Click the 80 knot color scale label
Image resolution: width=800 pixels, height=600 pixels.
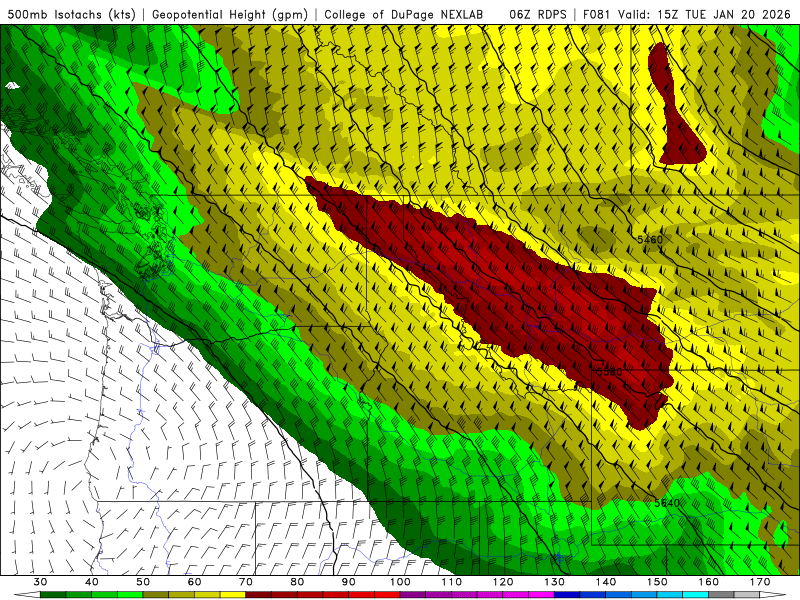coord(297,582)
